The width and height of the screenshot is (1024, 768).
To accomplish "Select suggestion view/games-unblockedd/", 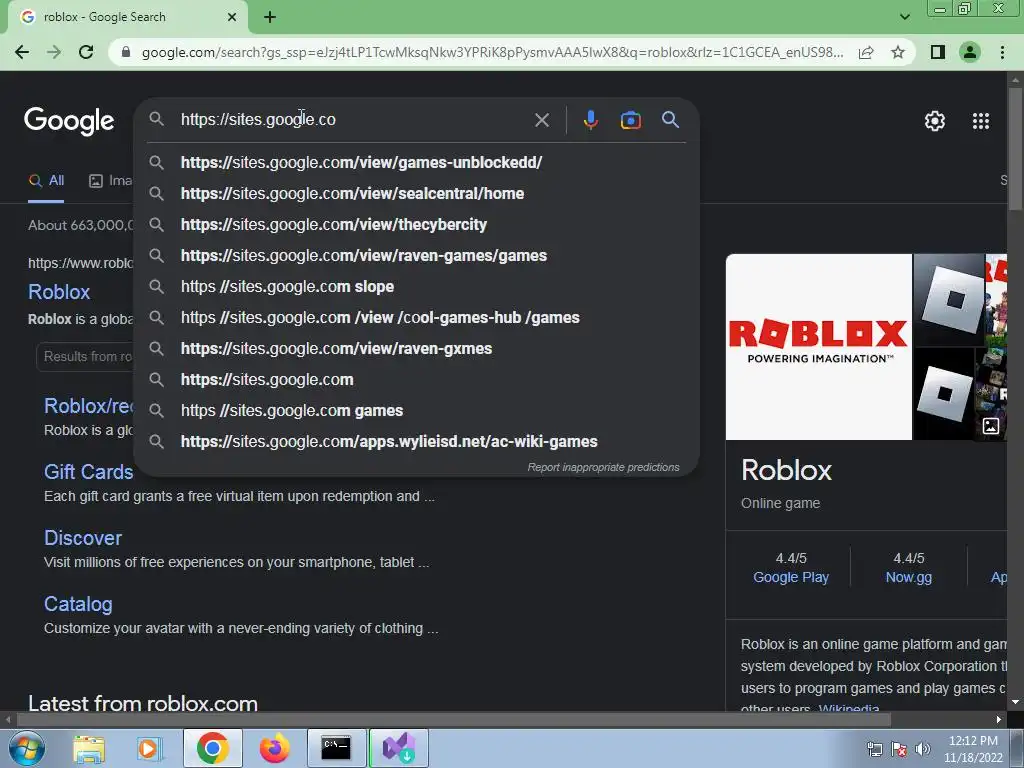I will click(417, 163).
